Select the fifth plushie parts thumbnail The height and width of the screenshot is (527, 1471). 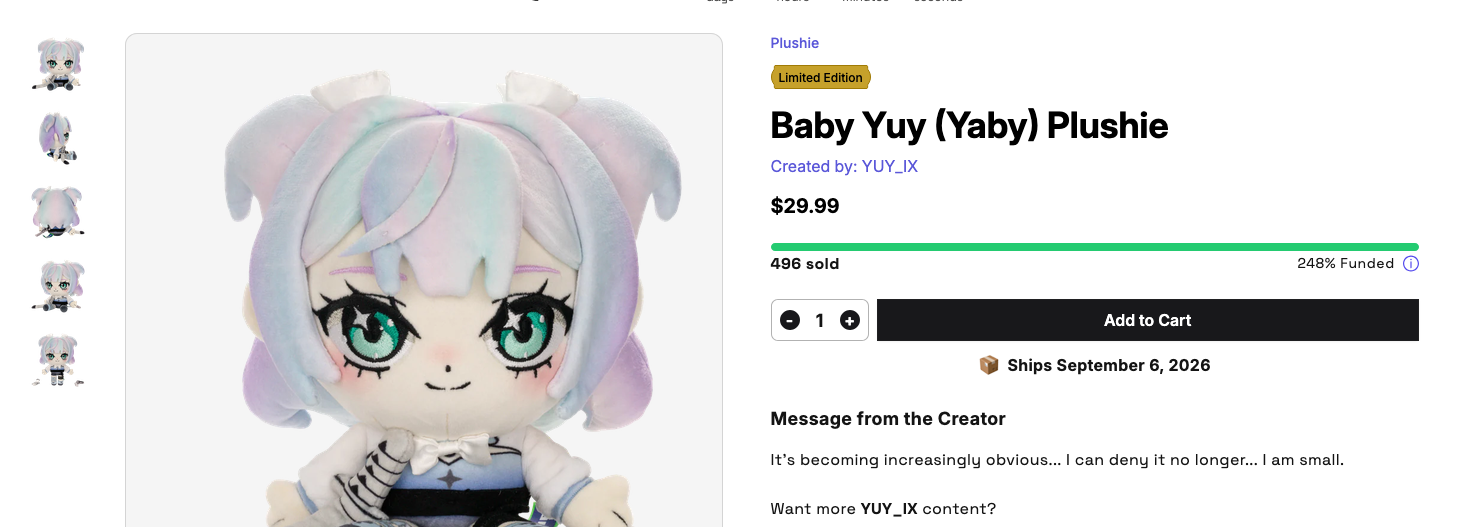click(x=58, y=360)
